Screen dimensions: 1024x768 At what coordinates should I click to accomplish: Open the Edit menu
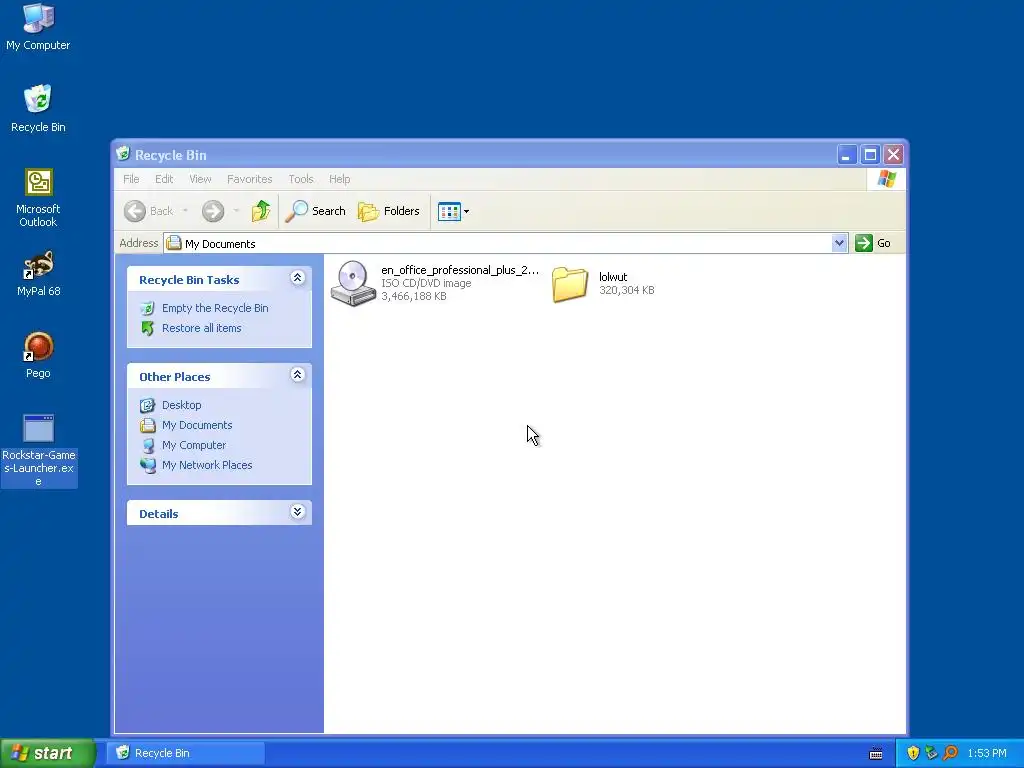coord(164,179)
